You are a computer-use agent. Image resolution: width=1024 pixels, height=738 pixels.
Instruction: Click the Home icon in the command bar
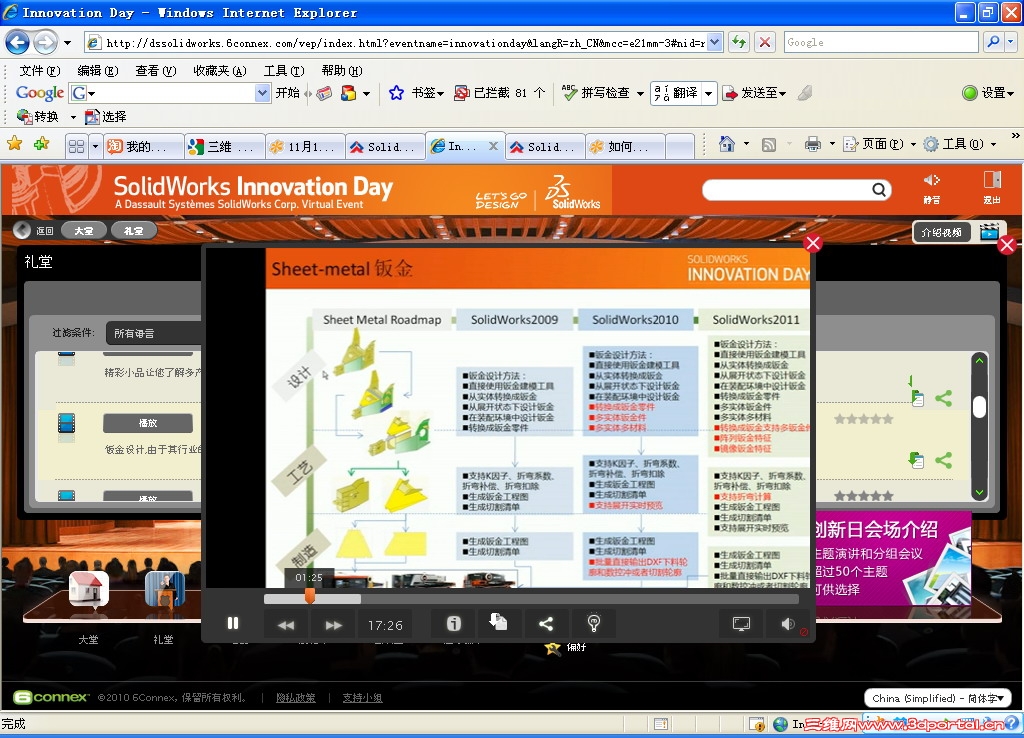coord(726,144)
